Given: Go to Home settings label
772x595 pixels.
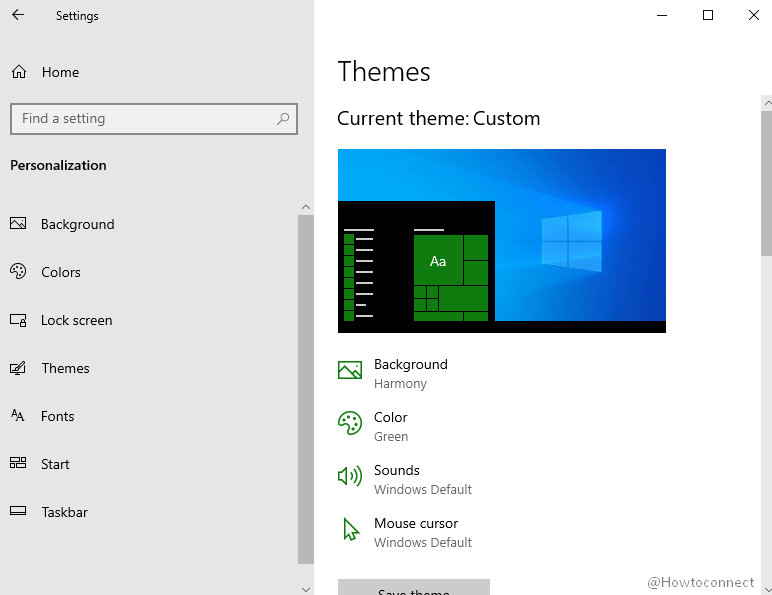Looking at the screenshot, I should tap(61, 72).
